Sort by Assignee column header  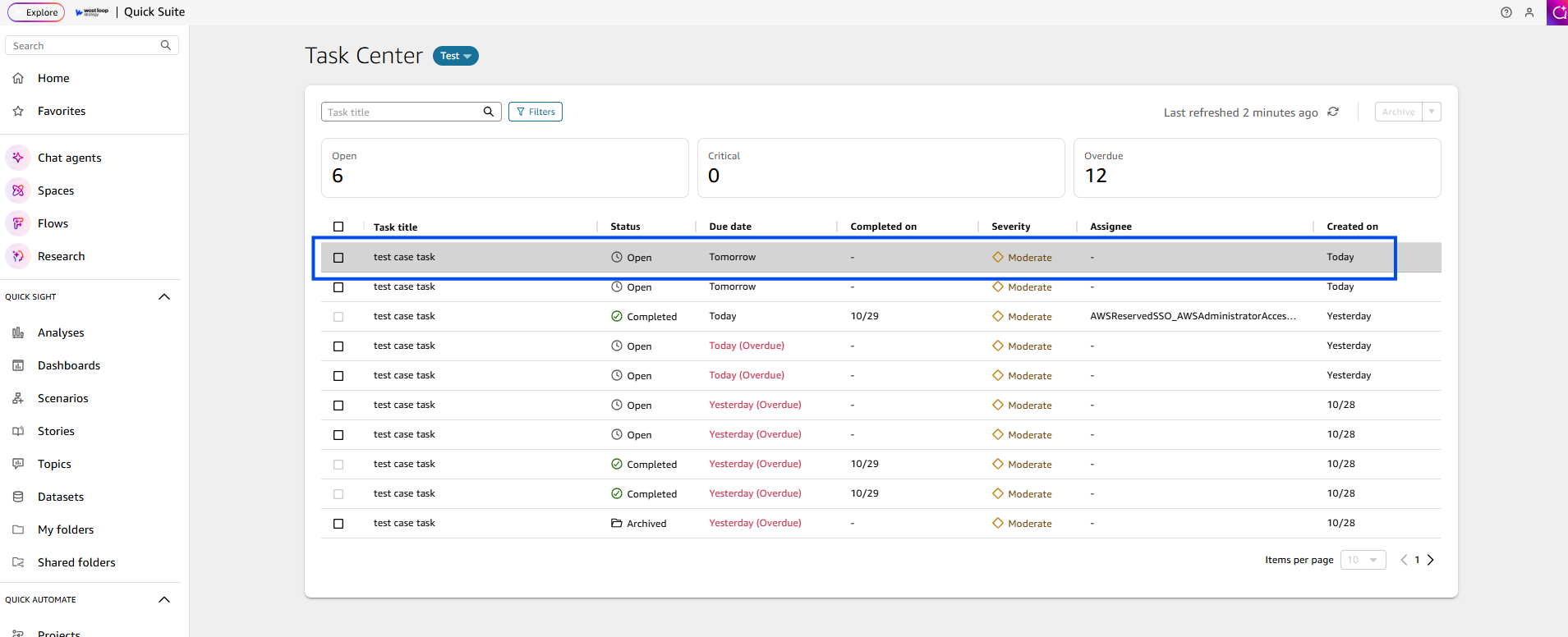tap(1110, 227)
